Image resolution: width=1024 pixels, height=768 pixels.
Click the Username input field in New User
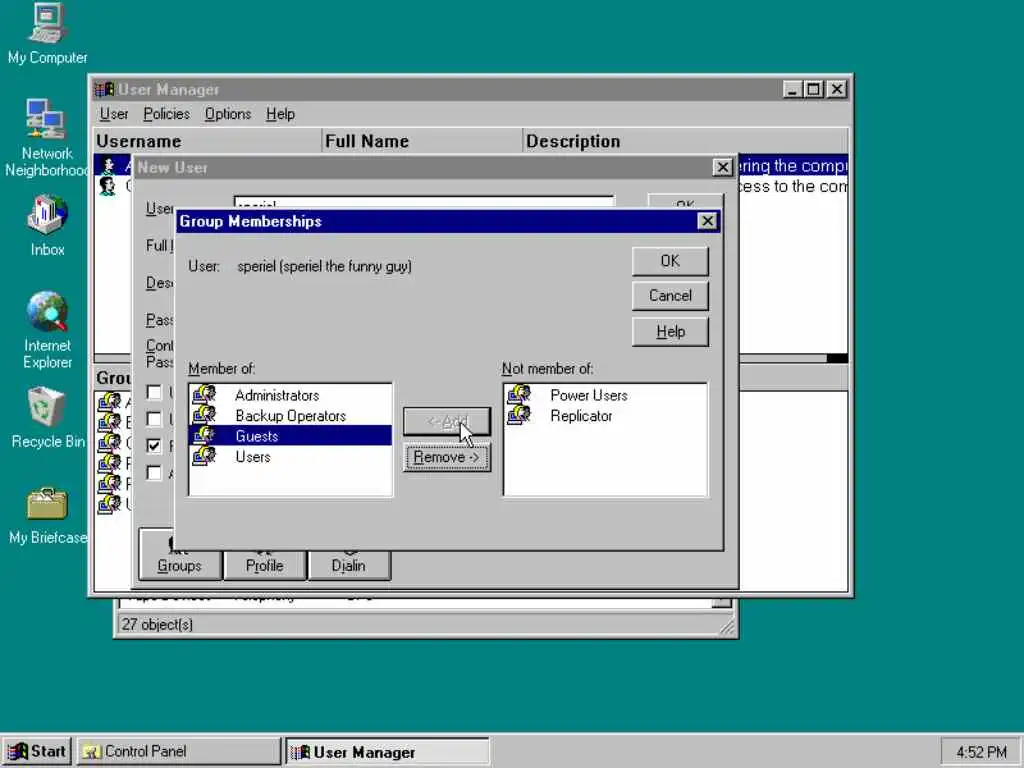point(424,202)
